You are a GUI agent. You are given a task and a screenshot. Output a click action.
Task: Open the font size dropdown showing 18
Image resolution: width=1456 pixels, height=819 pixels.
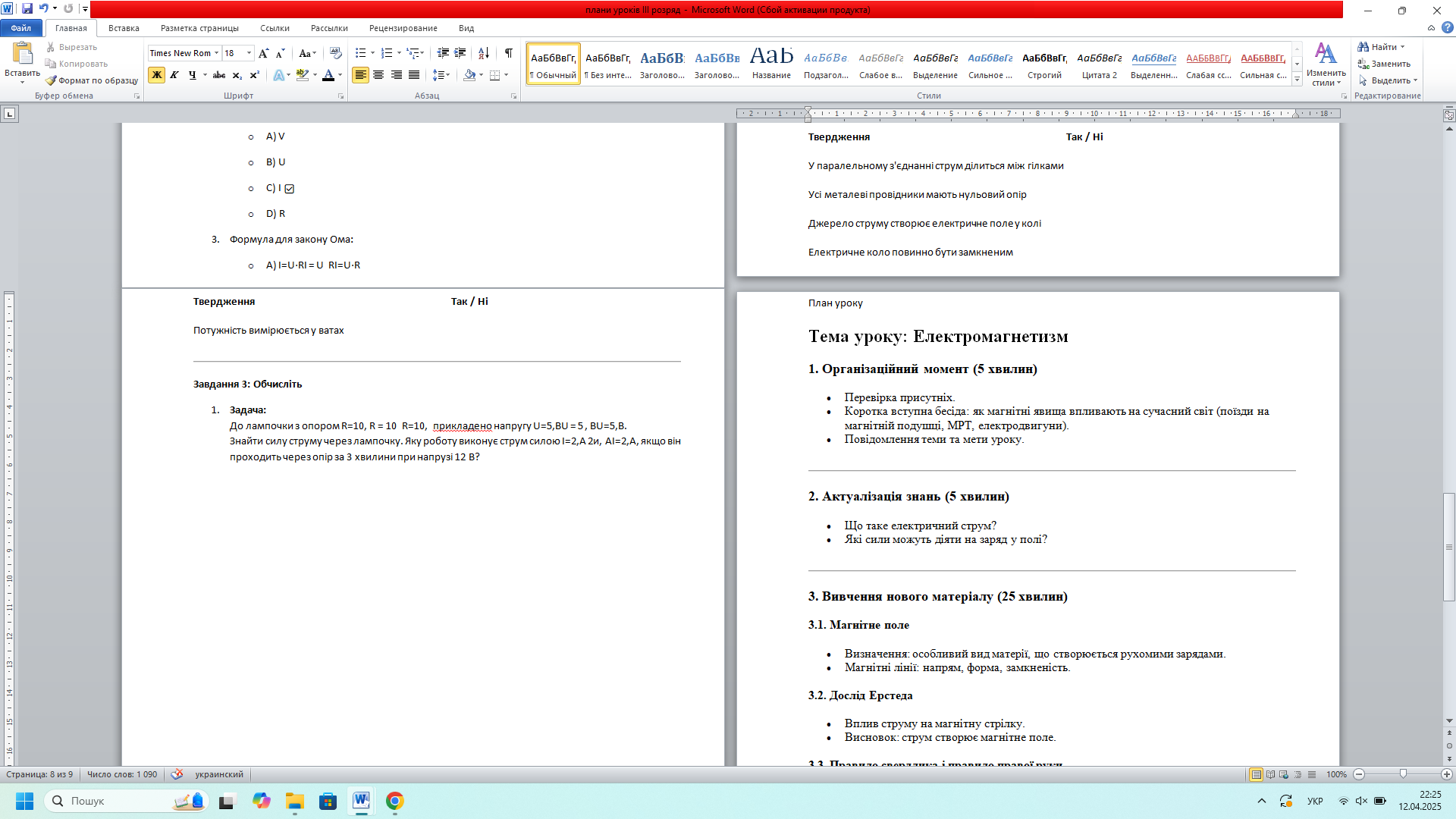click(249, 53)
